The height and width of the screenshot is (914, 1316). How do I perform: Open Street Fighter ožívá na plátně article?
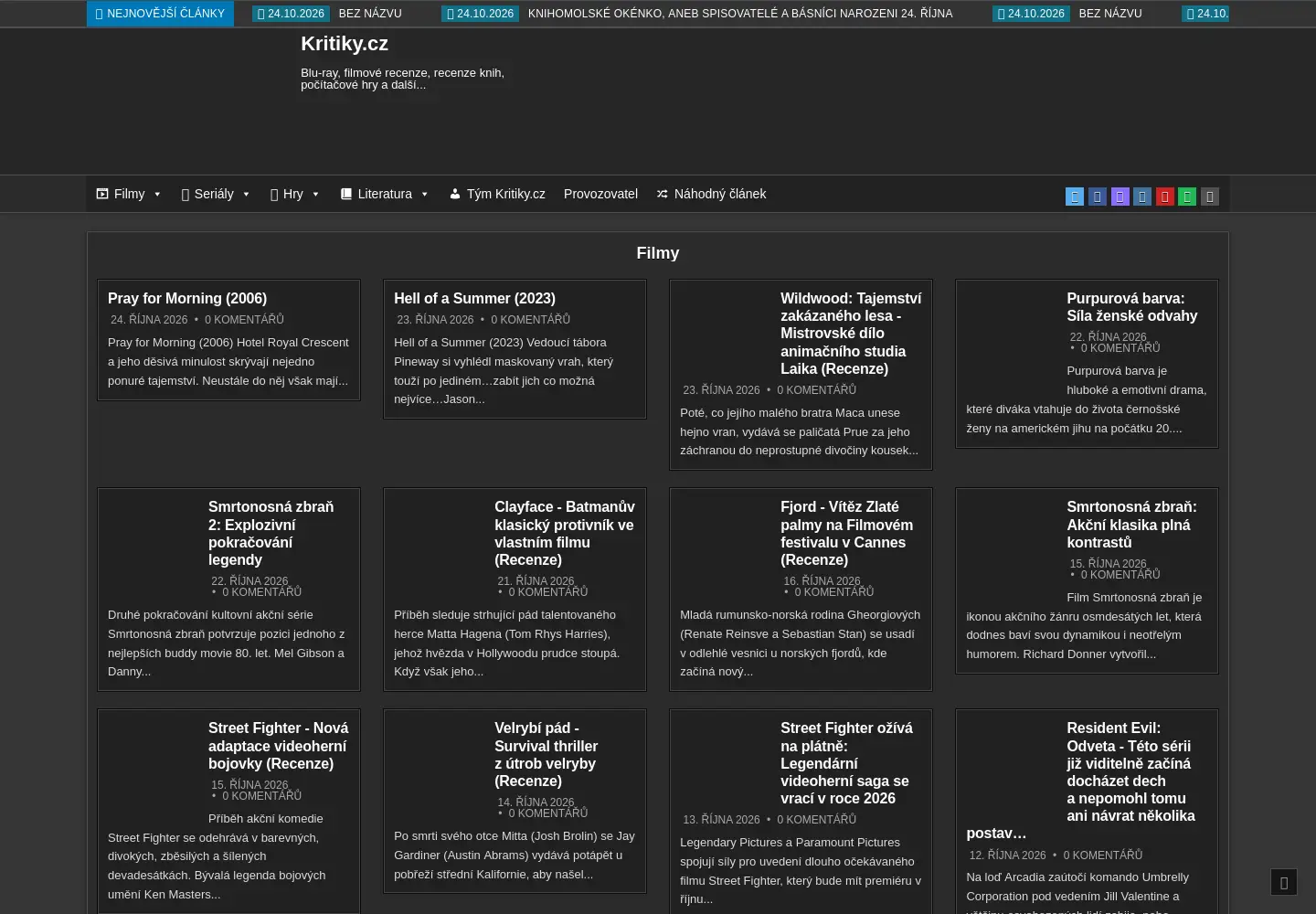coord(846,763)
